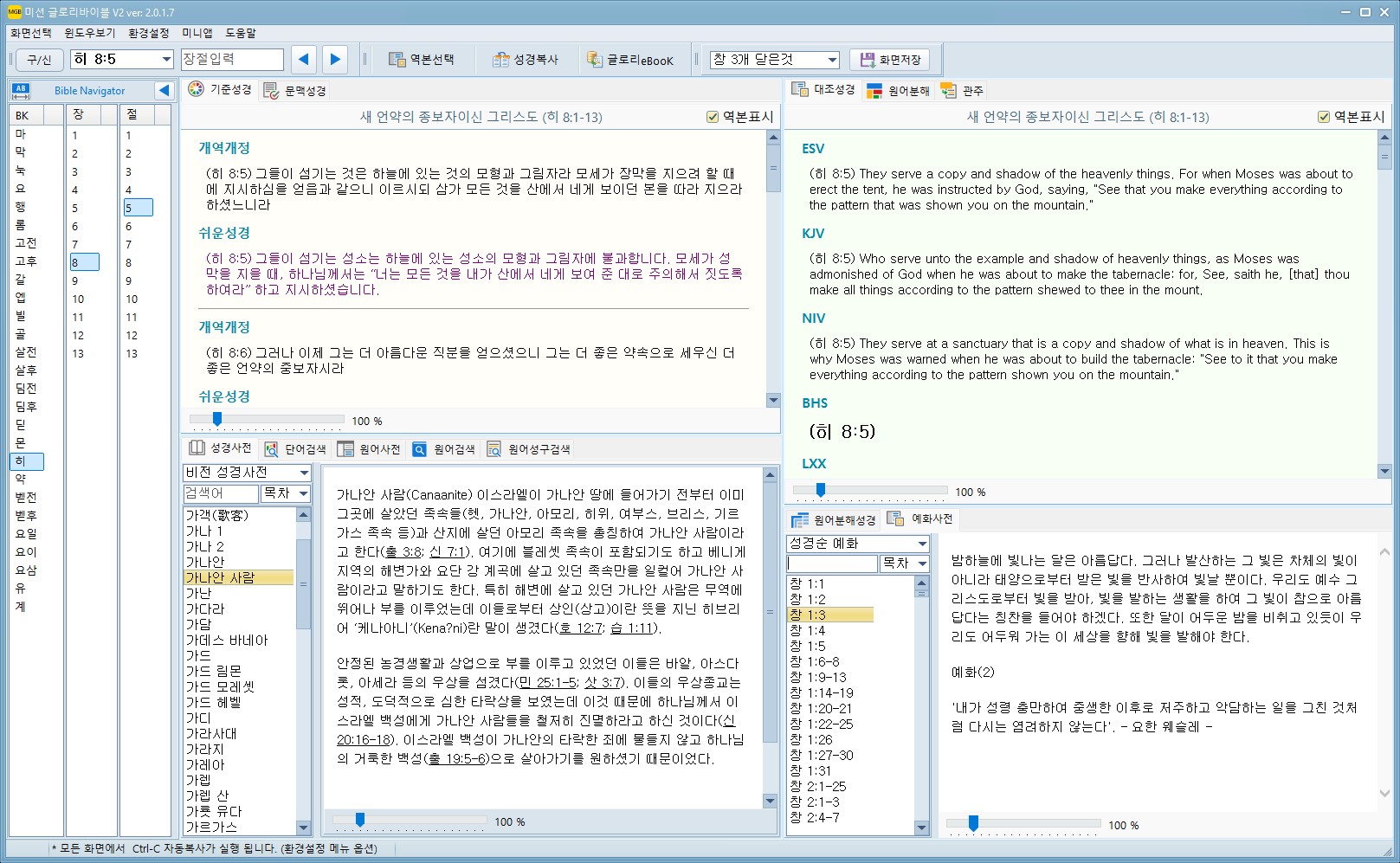
Task: Open the 환경설정 menu
Action: 148,33
